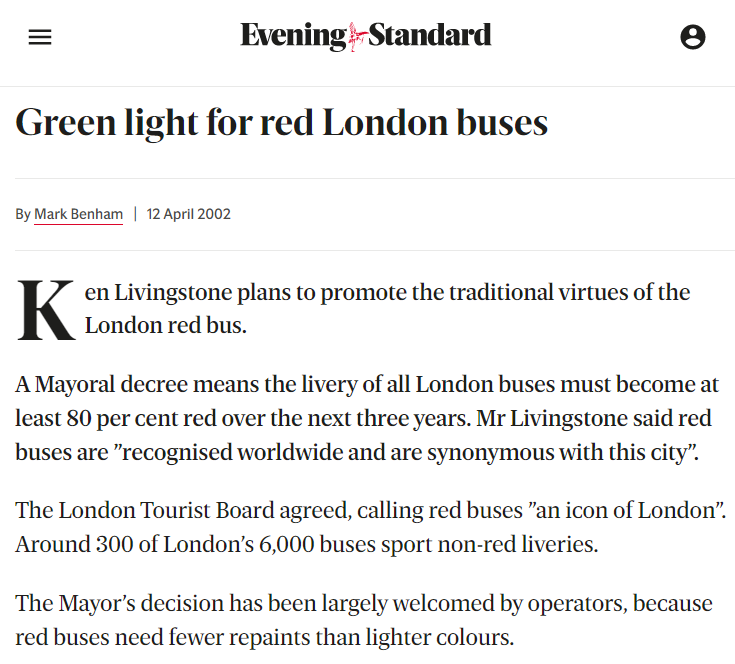Click the text "80 per cent red"
Viewport: 735px width, 664px height.
coord(142,418)
